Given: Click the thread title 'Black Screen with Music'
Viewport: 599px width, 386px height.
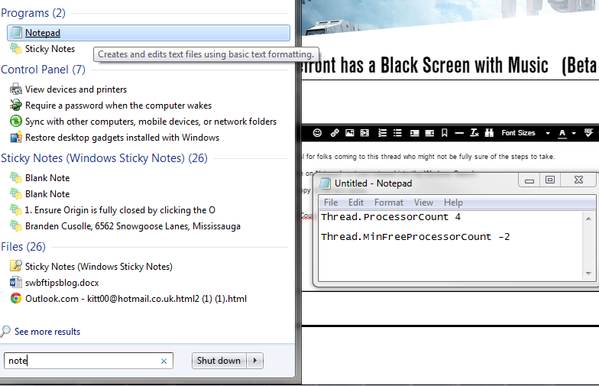Looking at the screenshot, I should (x=464, y=65).
